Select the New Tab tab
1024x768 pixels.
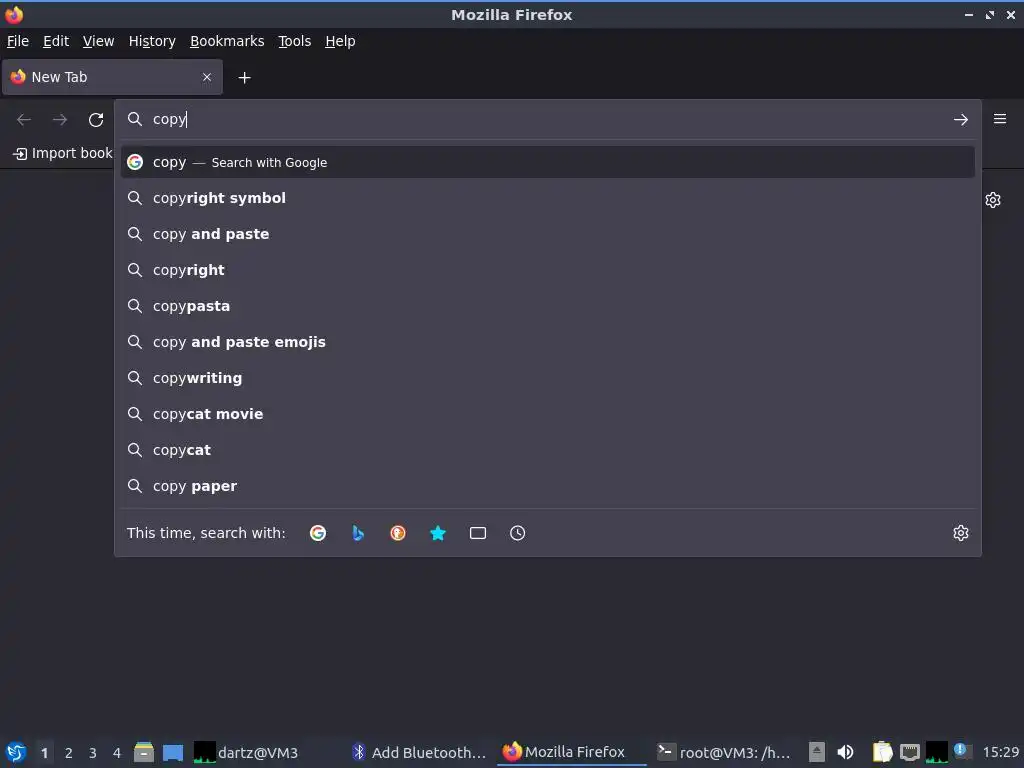pos(112,77)
